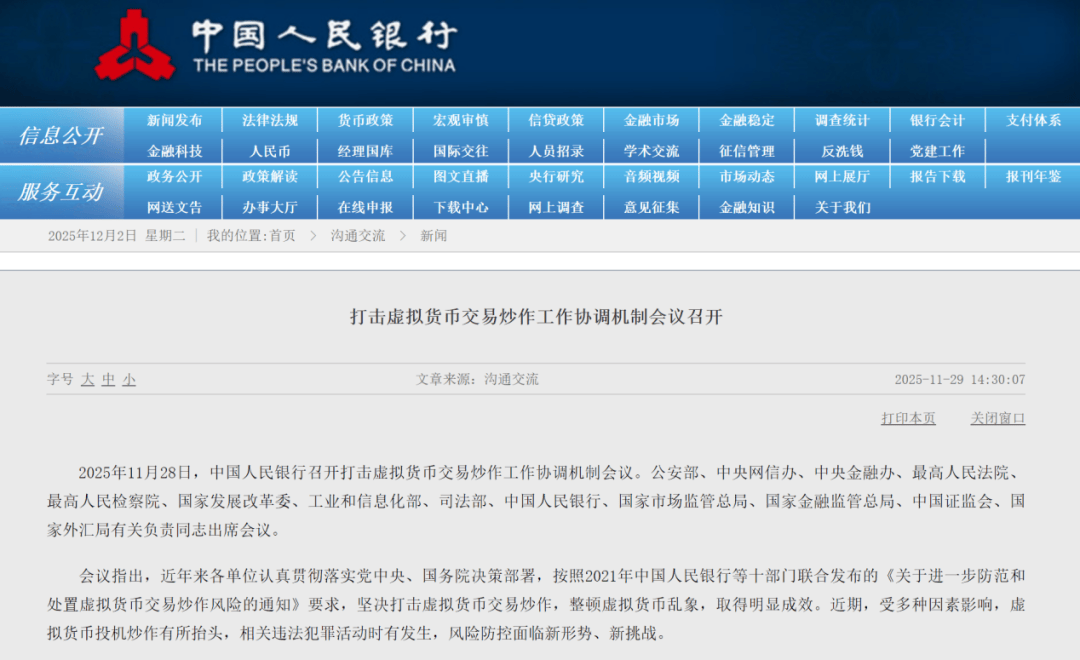Viewport: 1080px width, 660px height.
Task: Set font size to 中
Action: click(x=109, y=380)
